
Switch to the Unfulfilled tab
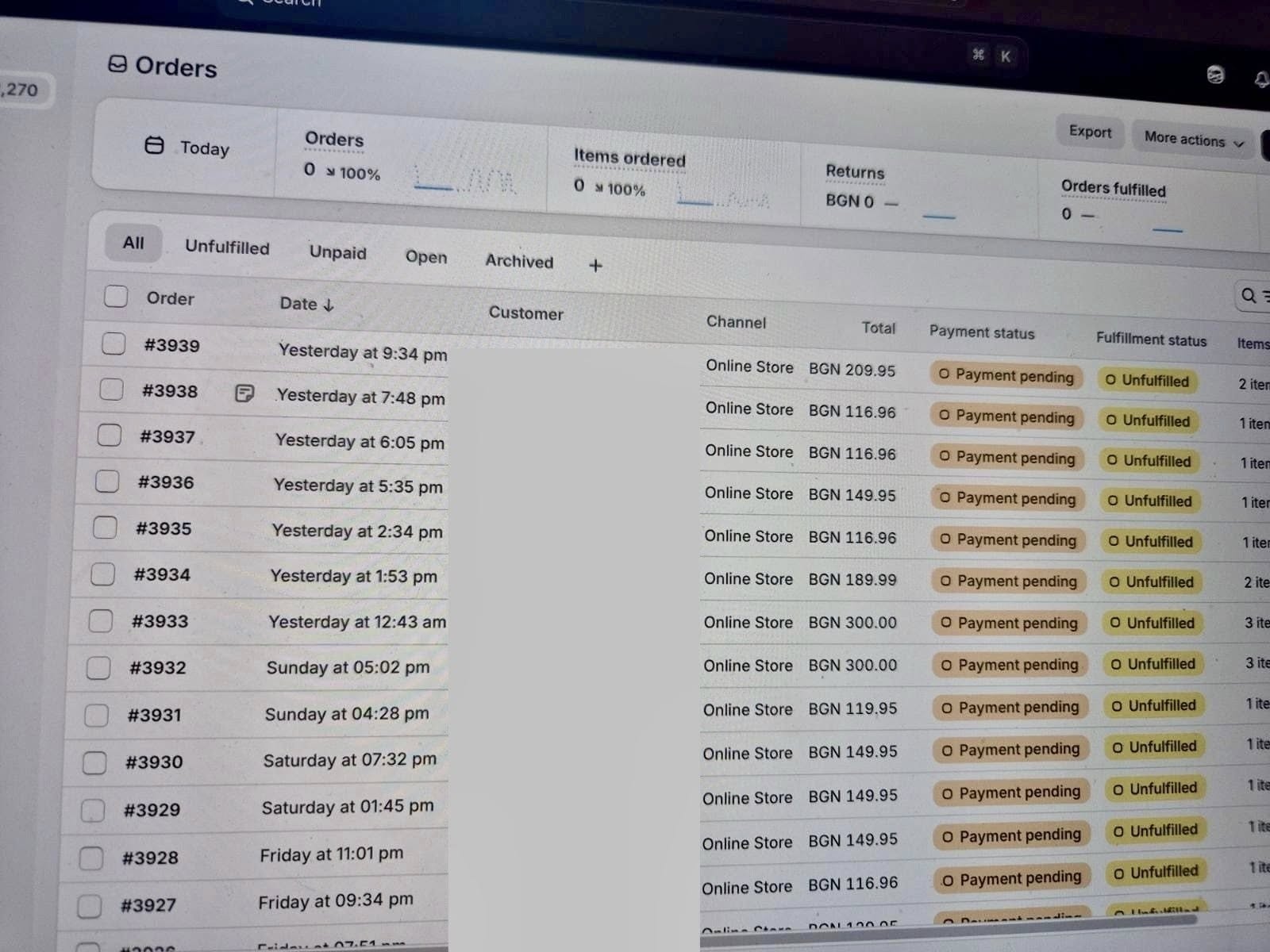(227, 248)
